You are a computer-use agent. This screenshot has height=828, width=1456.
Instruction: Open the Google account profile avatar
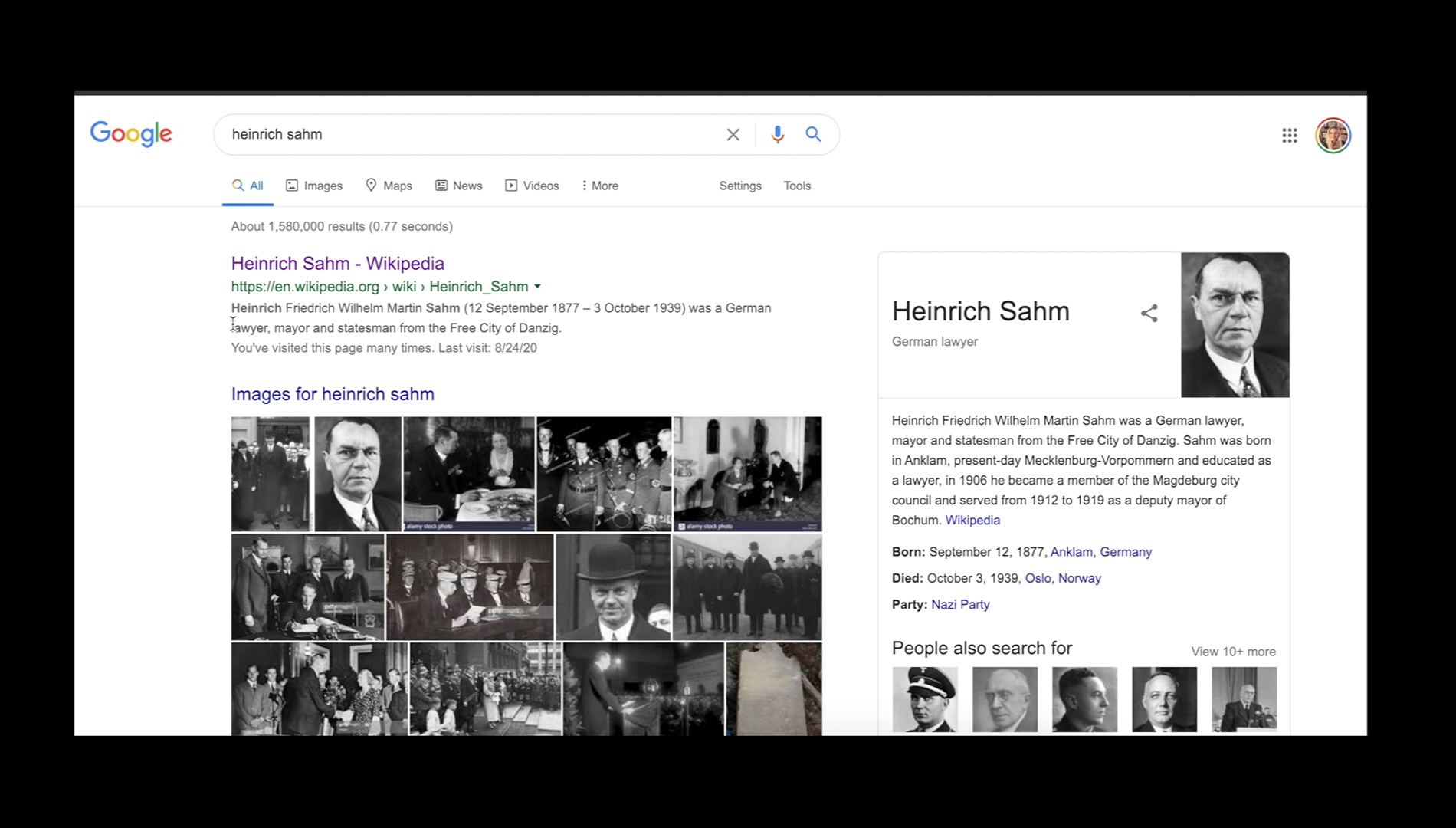click(1333, 136)
